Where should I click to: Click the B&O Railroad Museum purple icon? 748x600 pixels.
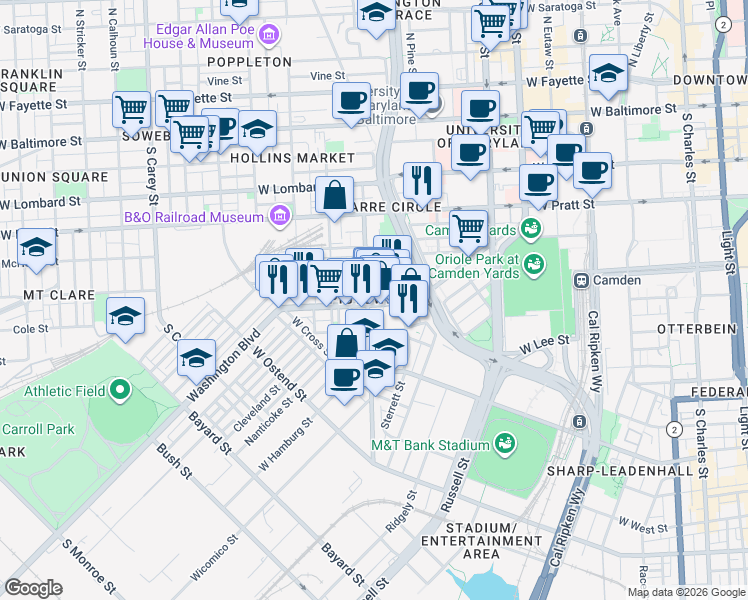pos(280,216)
